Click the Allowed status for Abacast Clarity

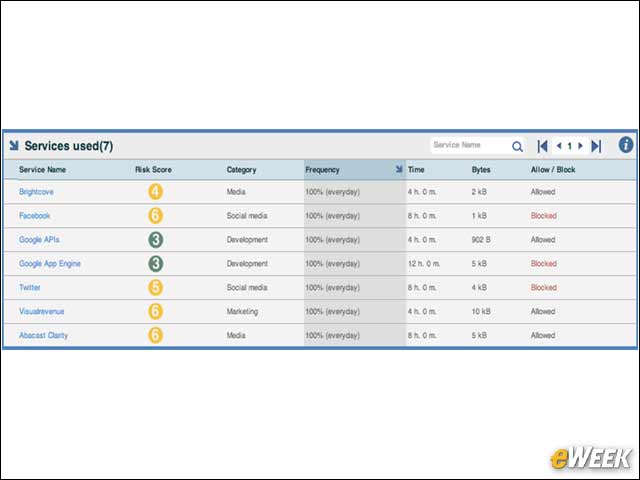[x=543, y=336]
